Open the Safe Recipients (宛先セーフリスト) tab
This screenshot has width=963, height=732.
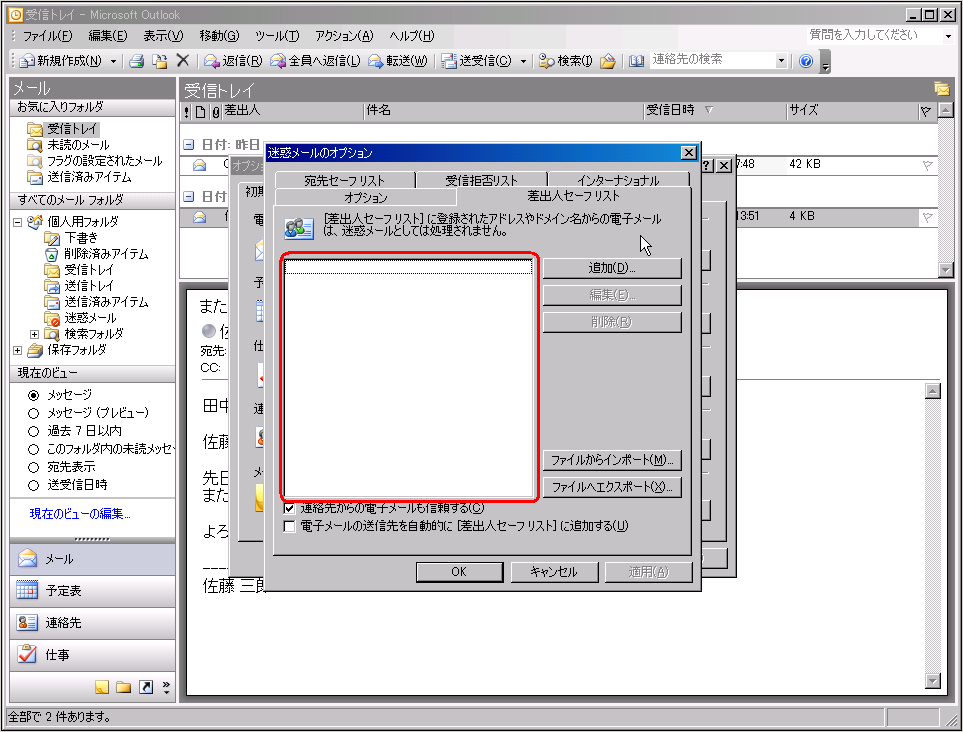345,180
